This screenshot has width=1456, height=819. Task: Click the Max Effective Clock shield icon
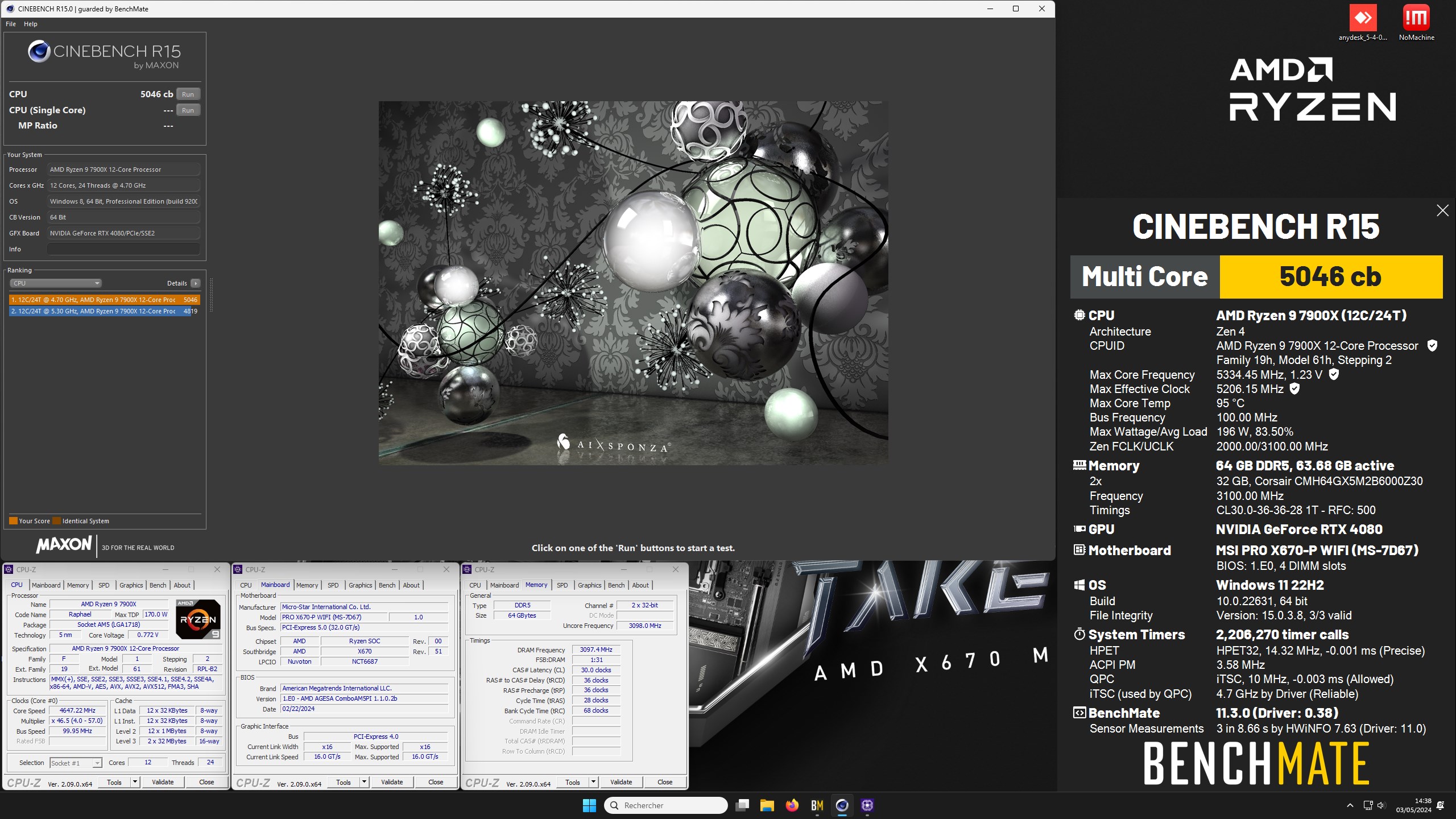point(1294,388)
